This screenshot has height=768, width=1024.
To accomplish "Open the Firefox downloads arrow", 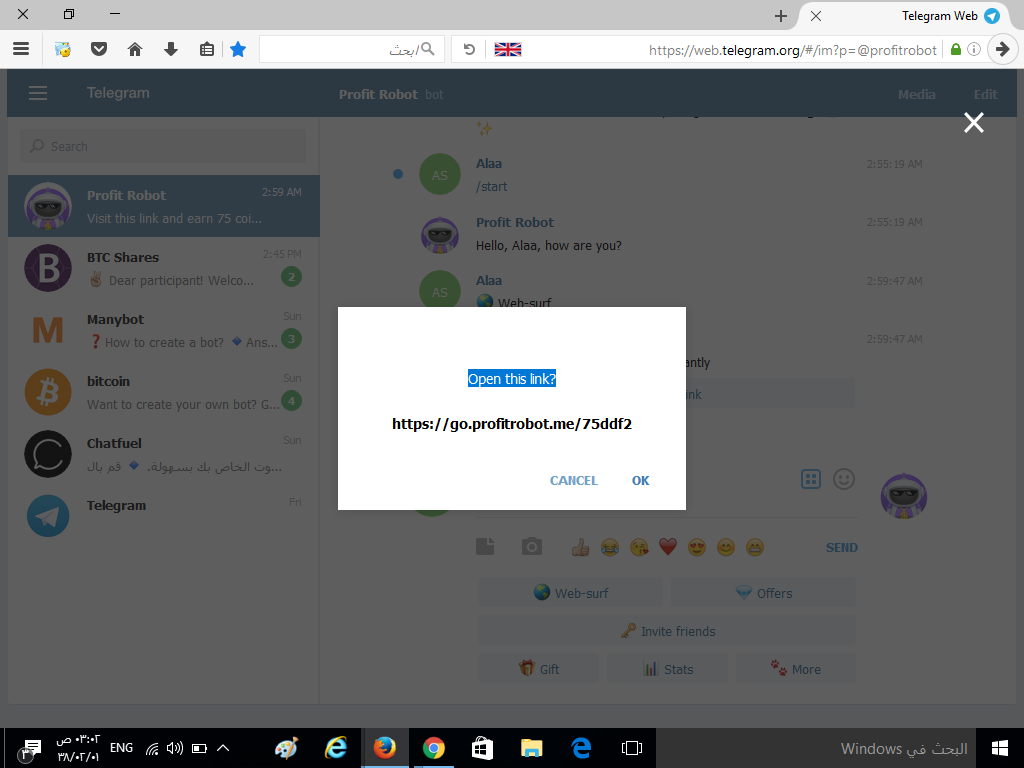I will point(170,49).
